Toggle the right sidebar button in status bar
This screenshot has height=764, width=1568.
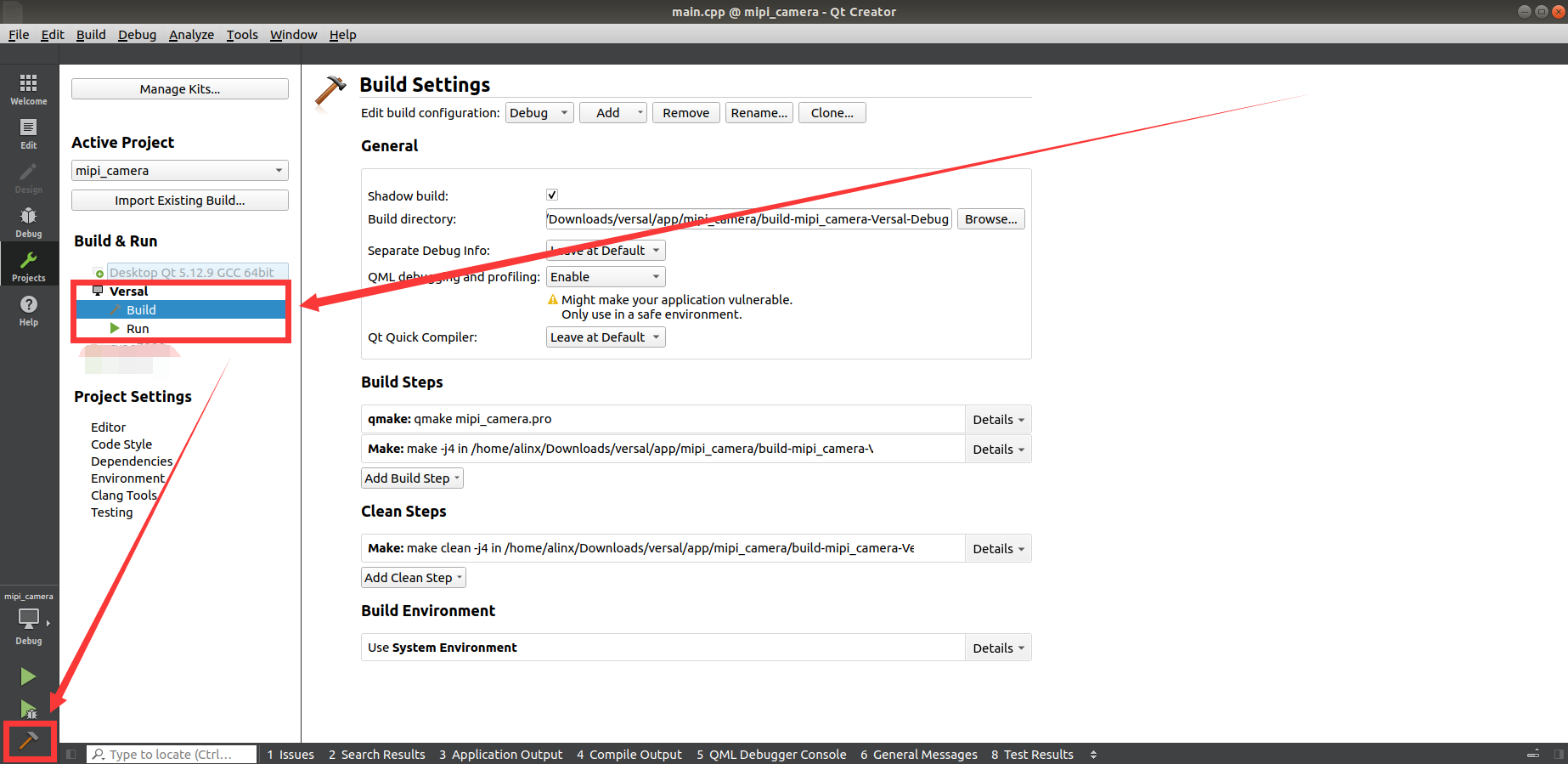tap(1559, 754)
